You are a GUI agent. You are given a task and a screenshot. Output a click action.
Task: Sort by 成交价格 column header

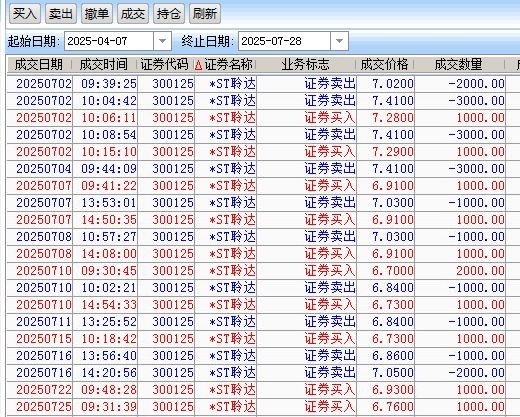(x=384, y=65)
